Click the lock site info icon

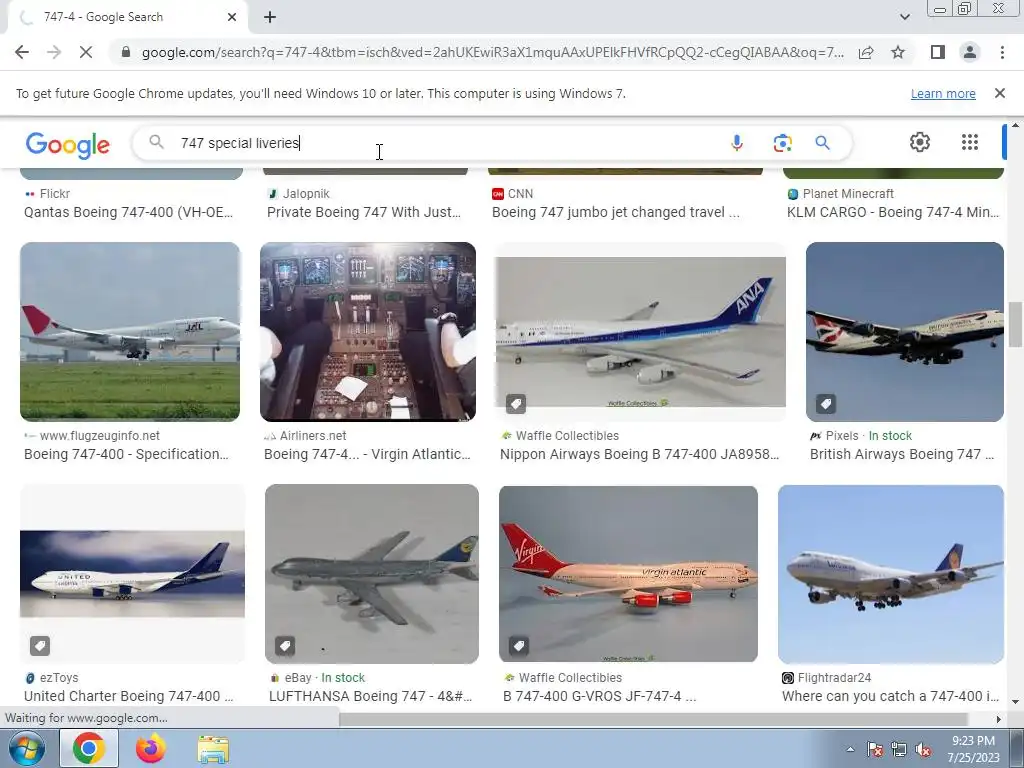(x=126, y=52)
